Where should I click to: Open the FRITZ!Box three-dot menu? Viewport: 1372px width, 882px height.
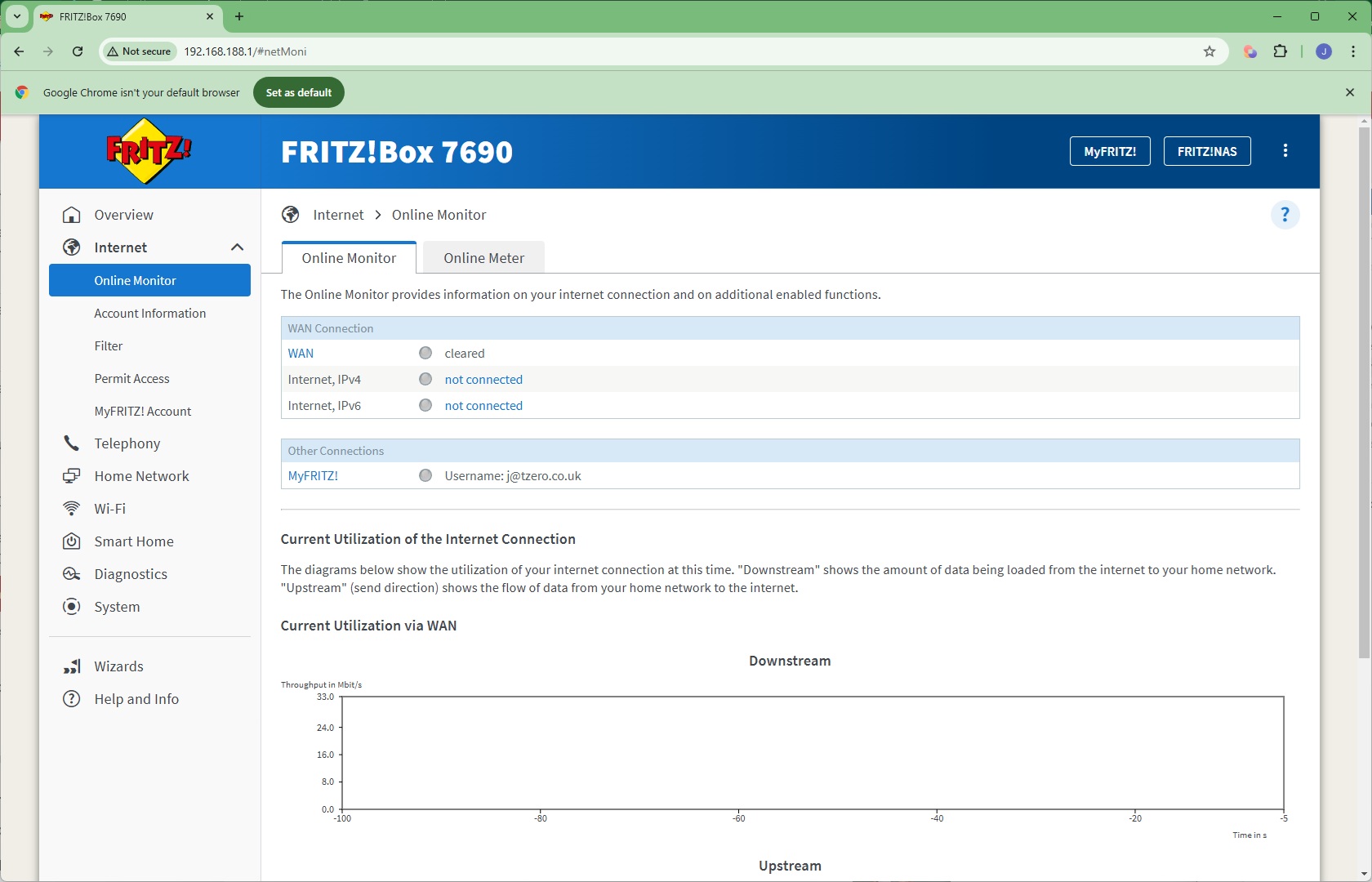1285,151
